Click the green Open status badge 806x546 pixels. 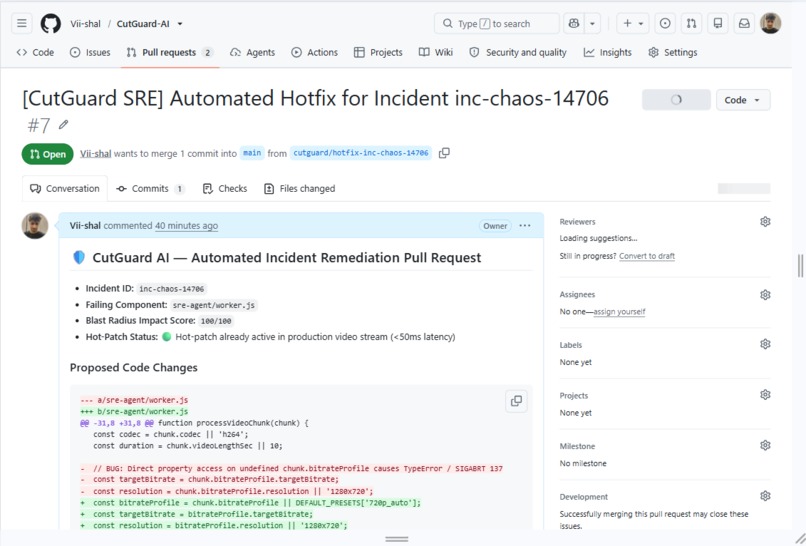[x=47, y=154]
